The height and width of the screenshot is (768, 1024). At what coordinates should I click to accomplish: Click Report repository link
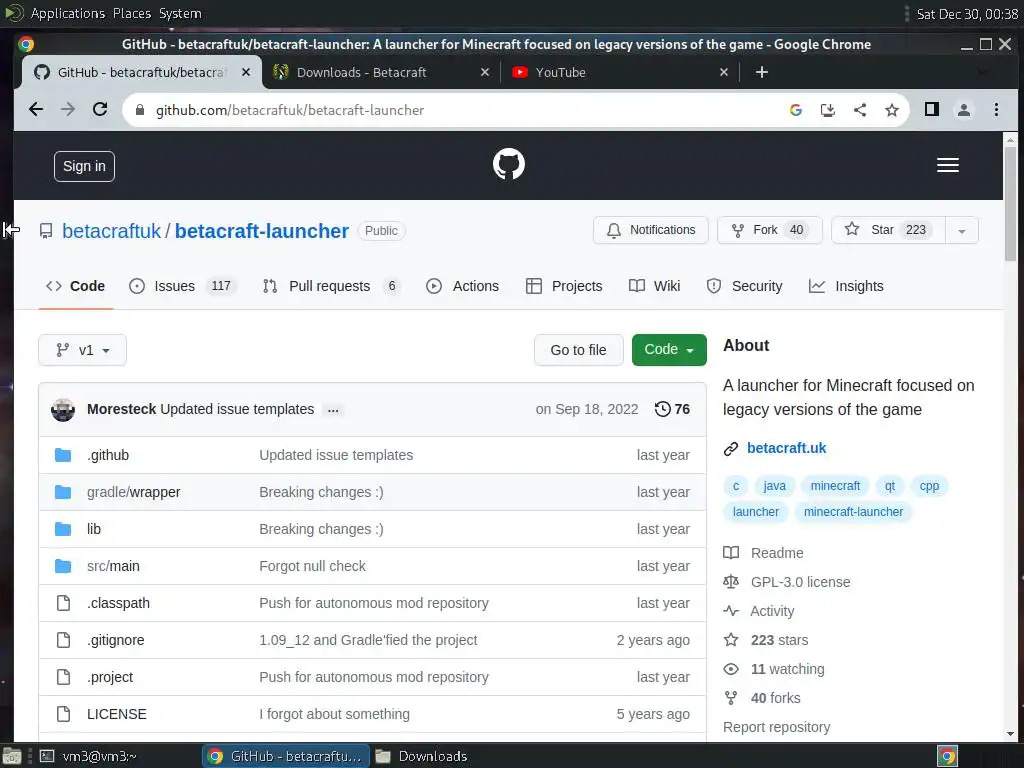[x=776, y=727]
